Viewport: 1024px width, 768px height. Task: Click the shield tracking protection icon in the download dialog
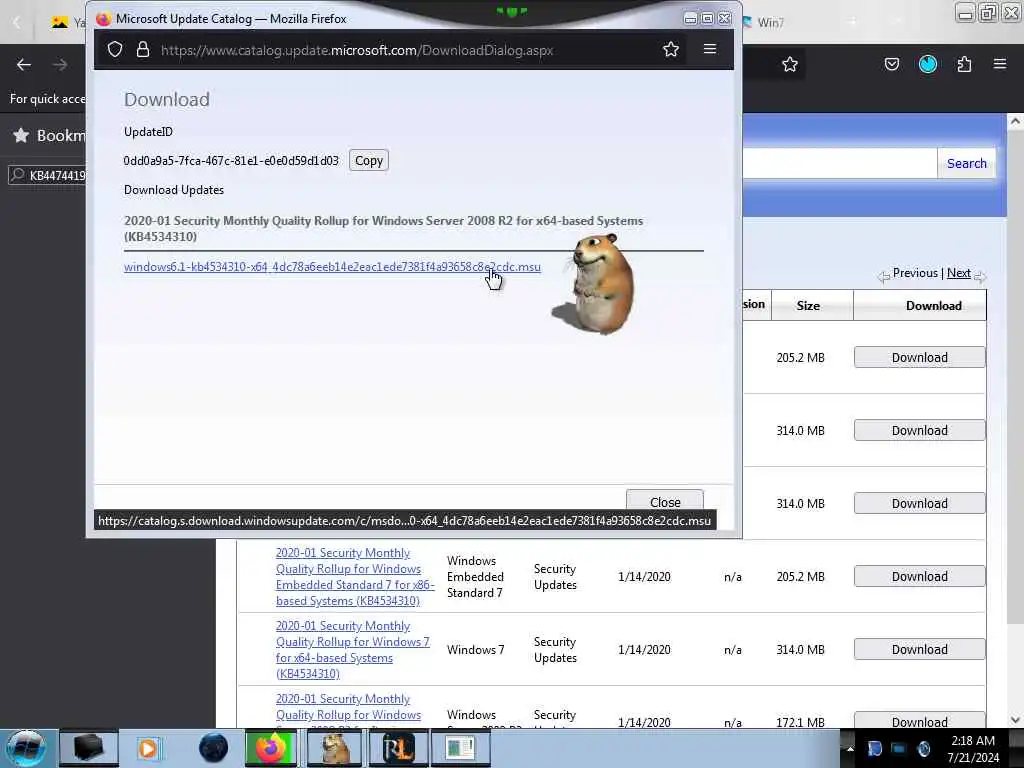(x=115, y=50)
